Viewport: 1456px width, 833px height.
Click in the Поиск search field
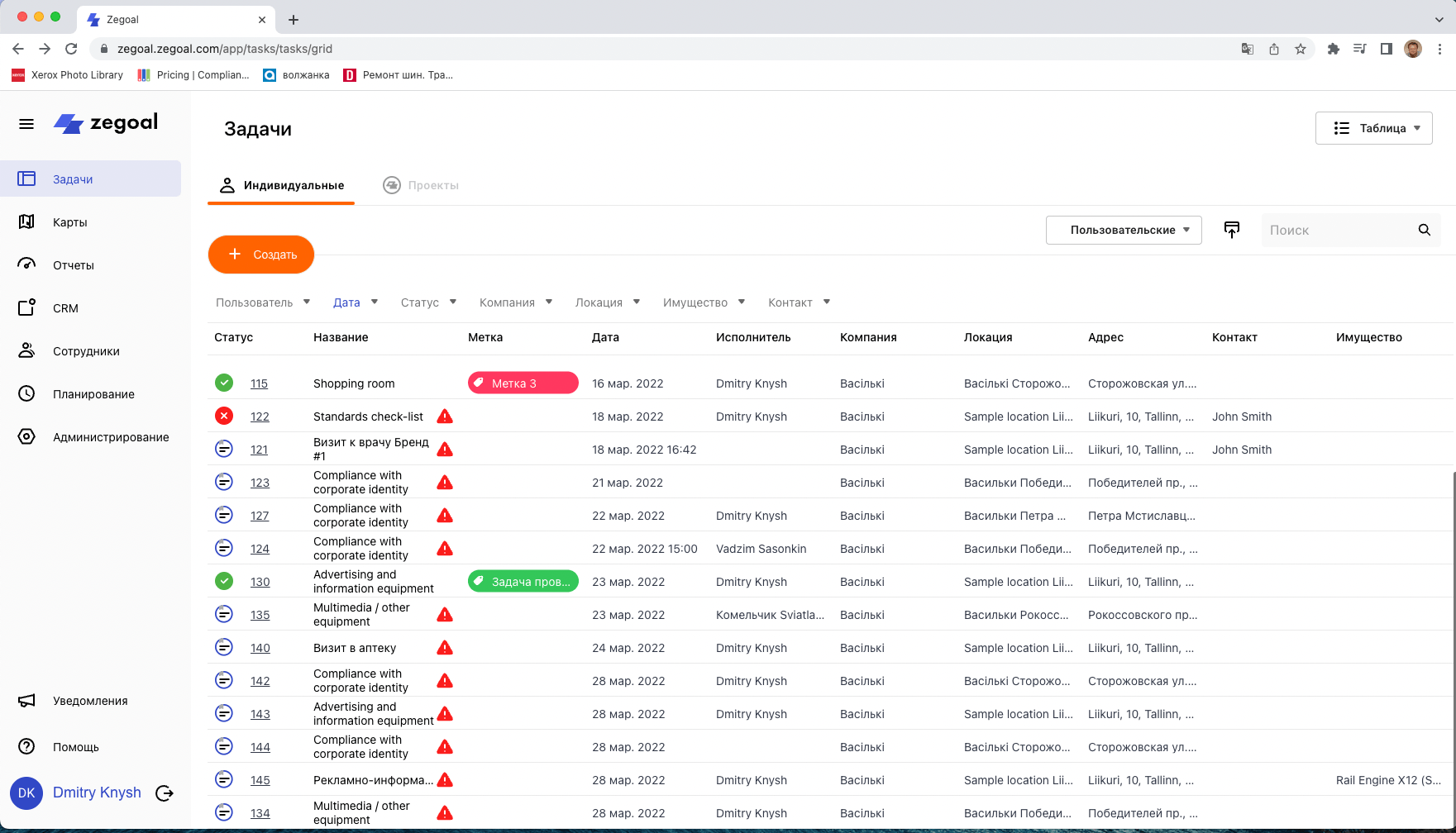click(x=1338, y=230)
